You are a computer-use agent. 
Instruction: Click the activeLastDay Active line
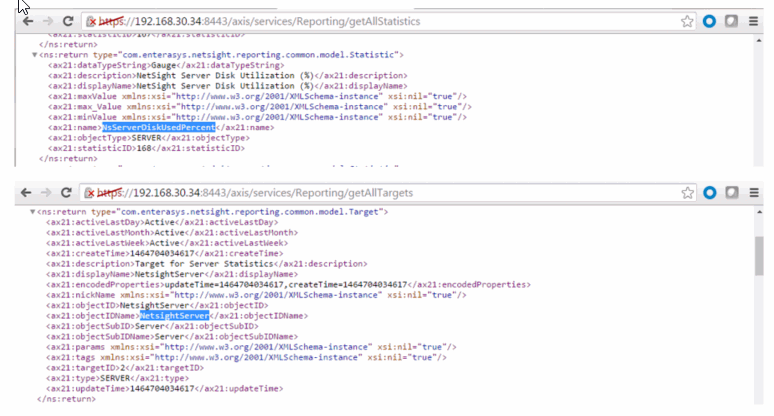tap(162, 222)
